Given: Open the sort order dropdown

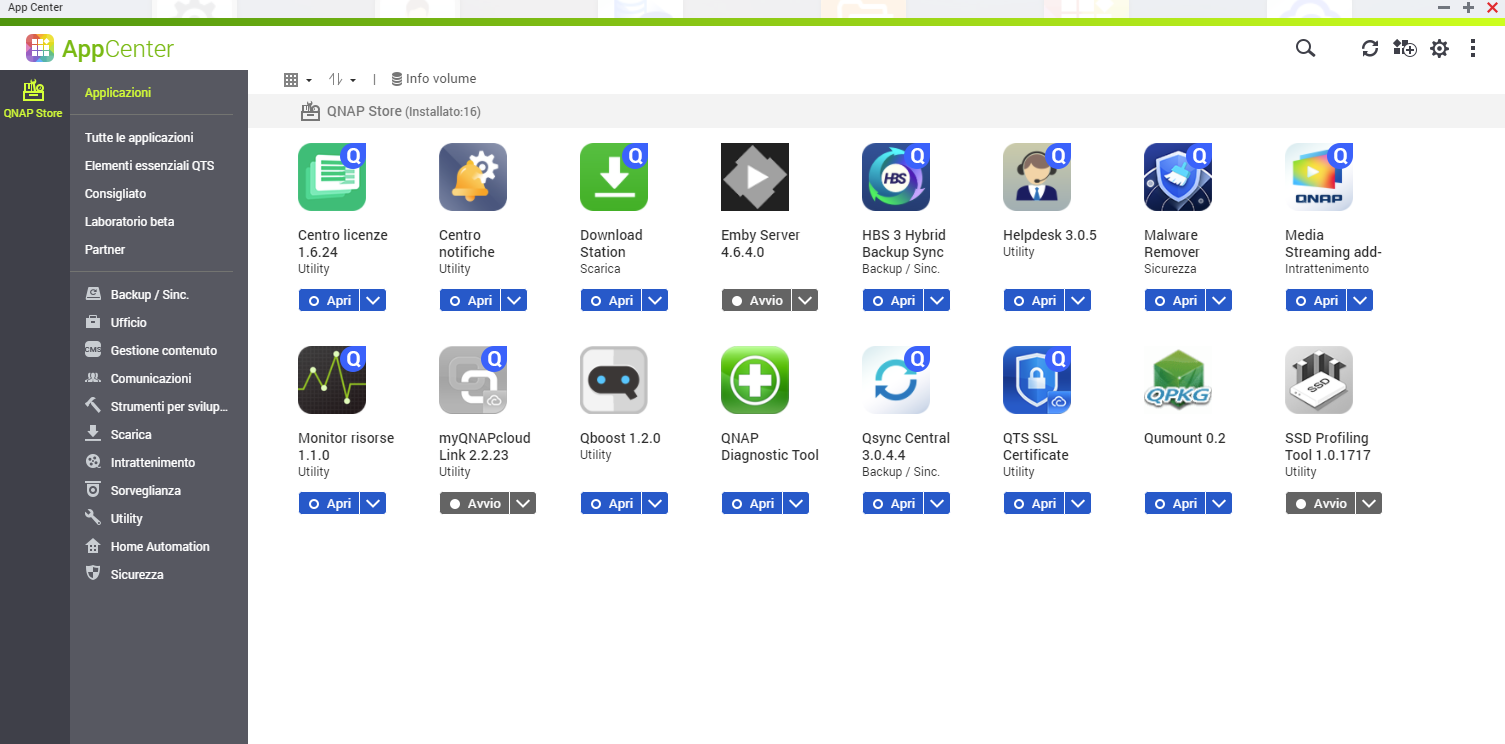Looking at the screenshot, I should click(342, 79).
